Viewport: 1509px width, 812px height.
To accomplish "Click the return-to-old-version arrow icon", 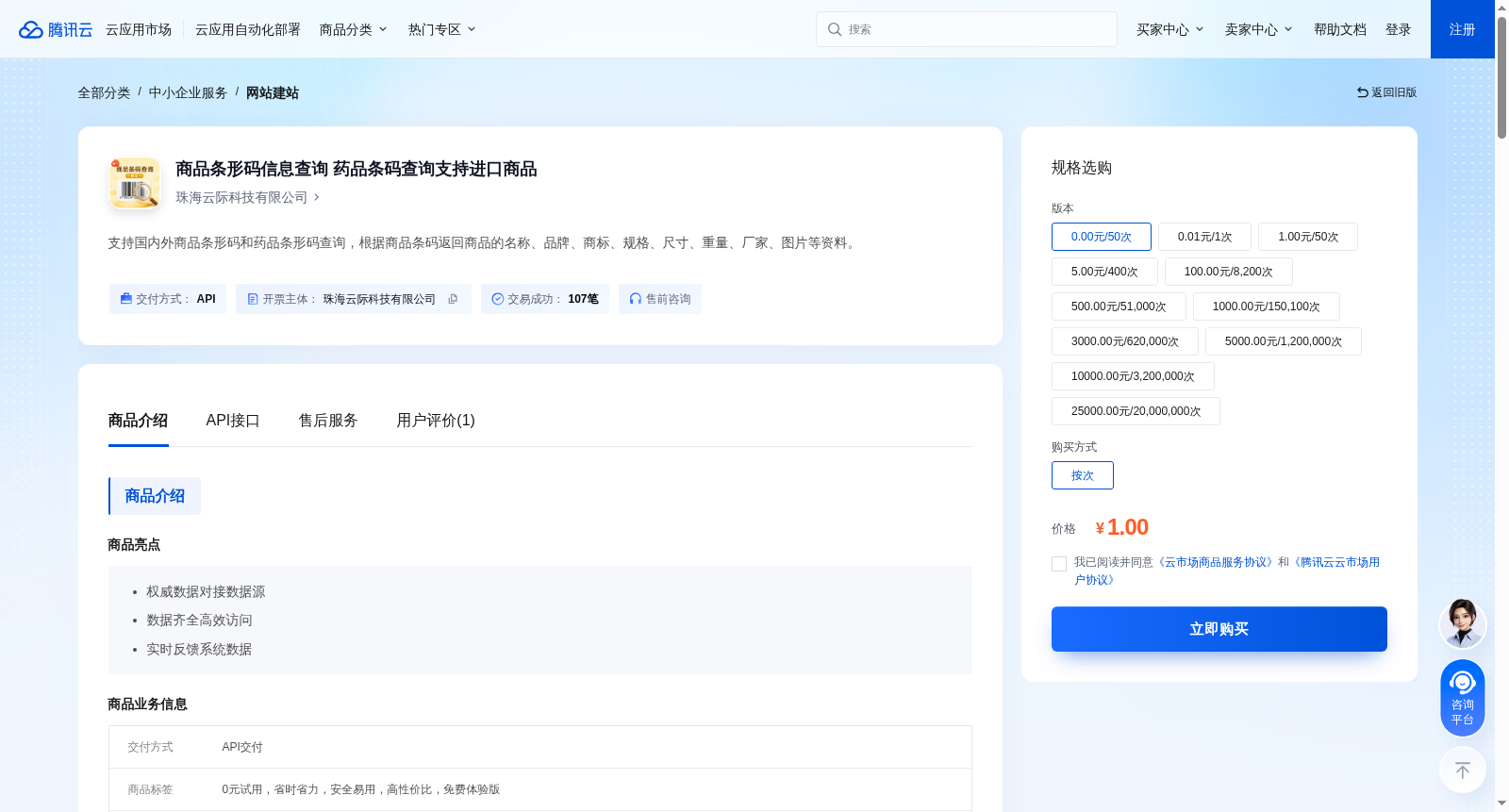I will pyautogui.click(x=1363, y=92).
